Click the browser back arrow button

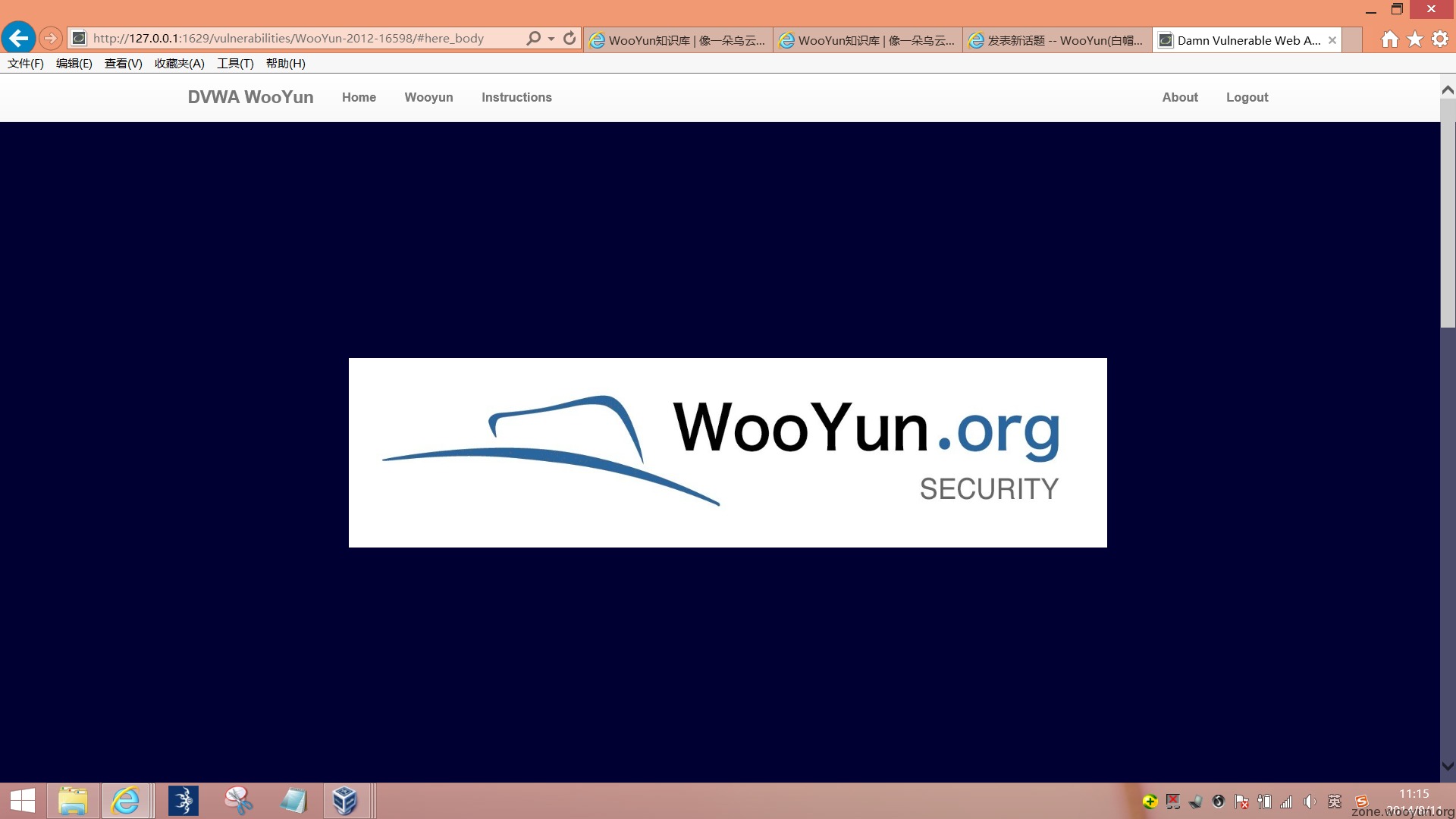[x=19, y=38]
